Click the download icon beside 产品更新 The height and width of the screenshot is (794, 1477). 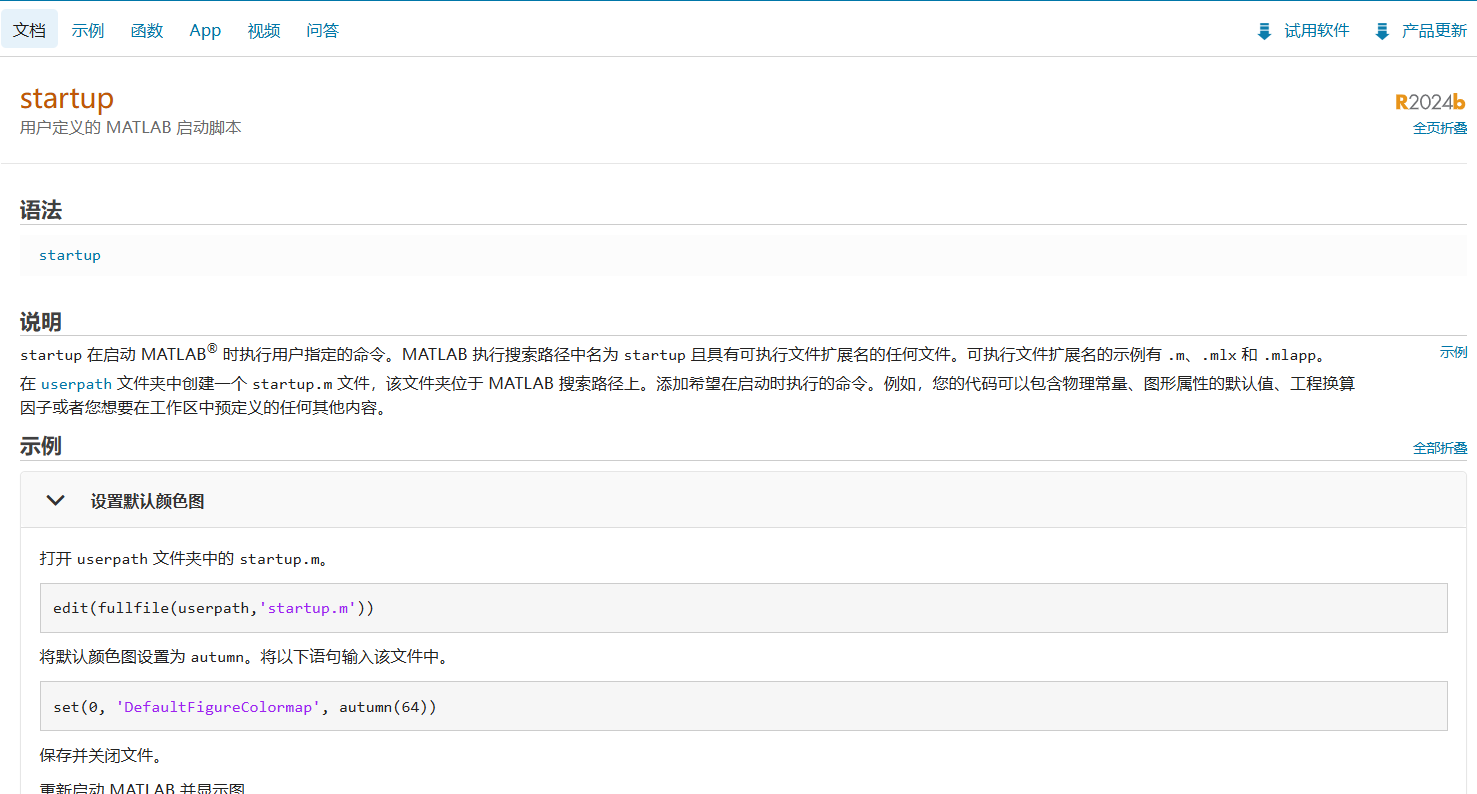pos(1382,31)
